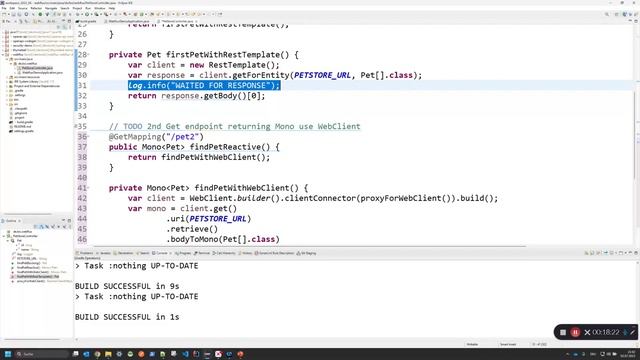Open the Edit menu
The image size is (640, 360).
tap(12, 8)
